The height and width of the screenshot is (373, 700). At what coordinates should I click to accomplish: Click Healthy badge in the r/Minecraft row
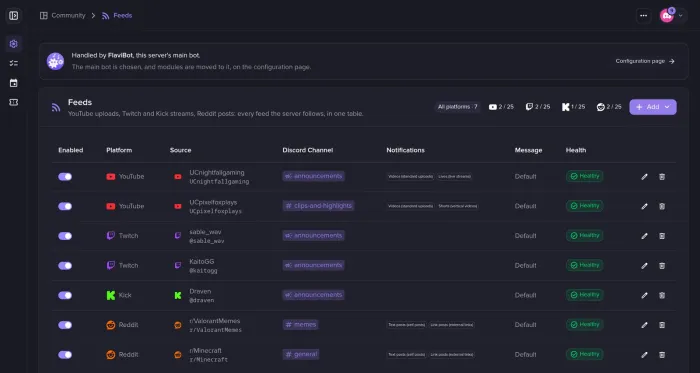tap(585, 354)
